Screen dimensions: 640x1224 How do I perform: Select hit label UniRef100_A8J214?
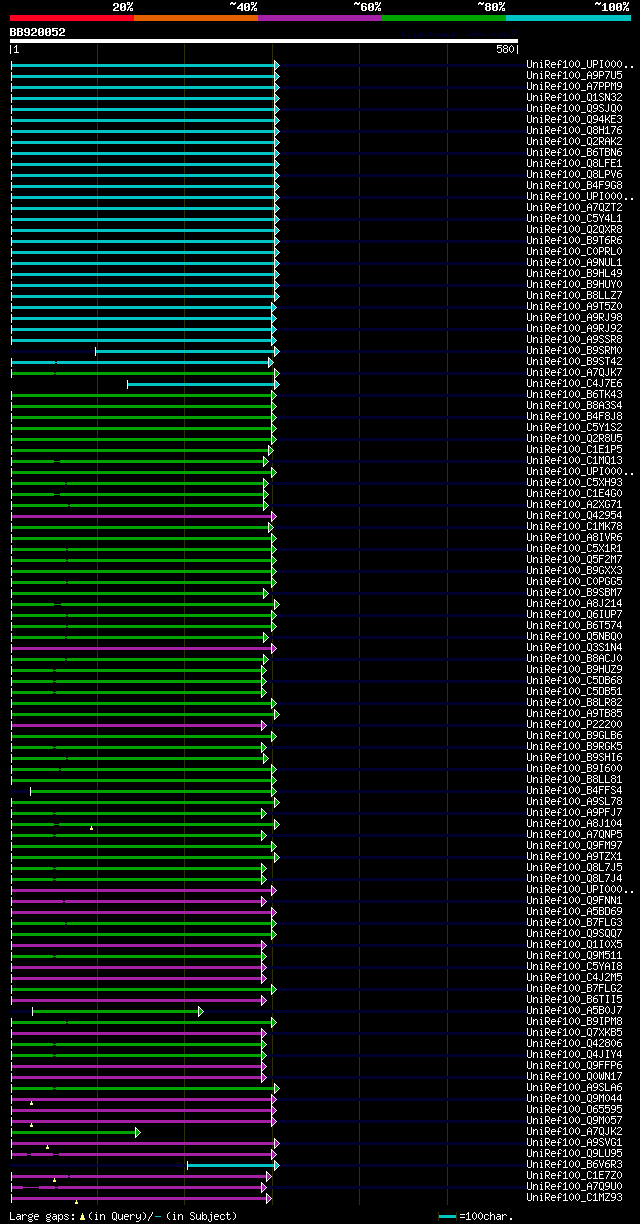574,603
